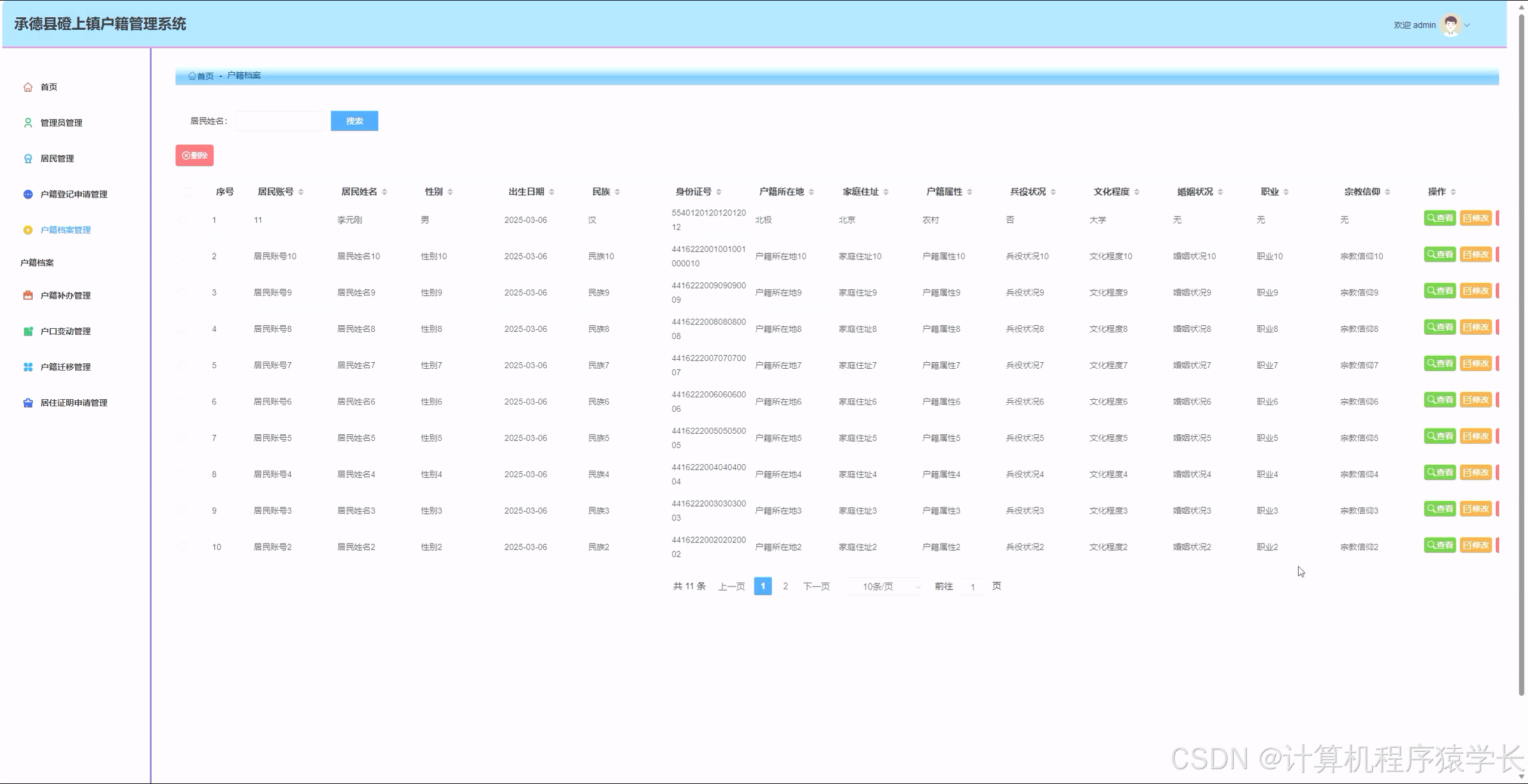Expand the admin user dropdown arrow

(x=1467, y=25)
